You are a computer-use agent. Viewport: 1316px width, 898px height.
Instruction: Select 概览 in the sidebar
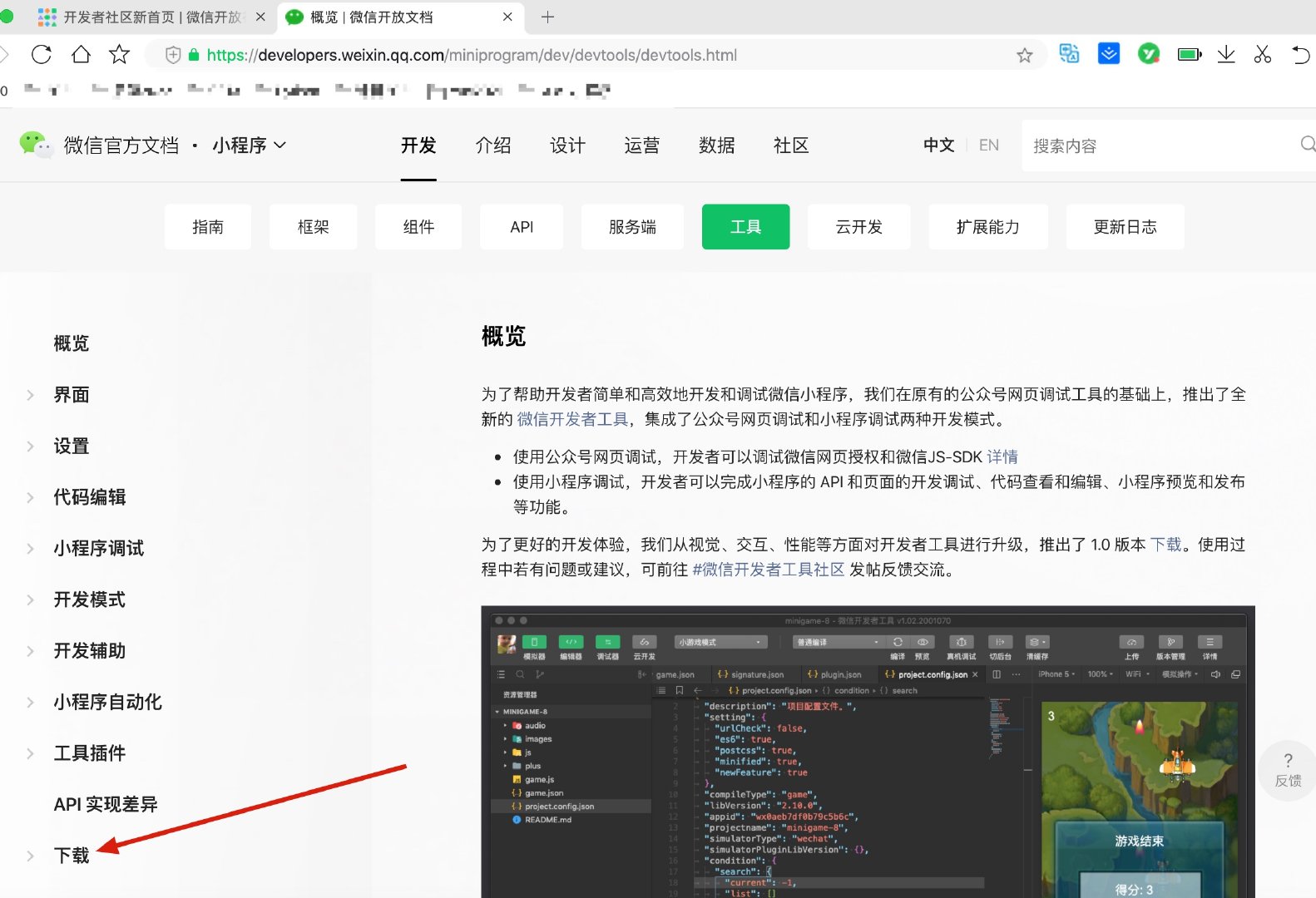(x=72, y=343)
